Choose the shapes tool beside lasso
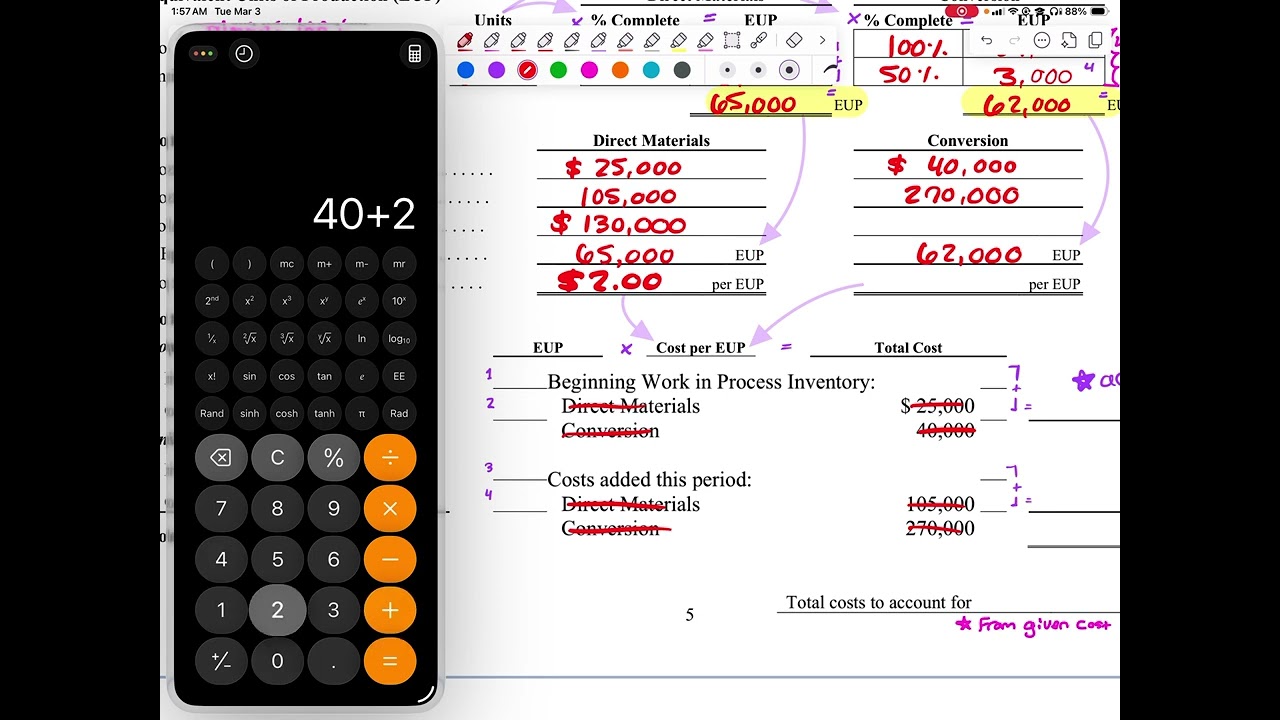Viewport: 1280px width, 720px height. (759, 41)
